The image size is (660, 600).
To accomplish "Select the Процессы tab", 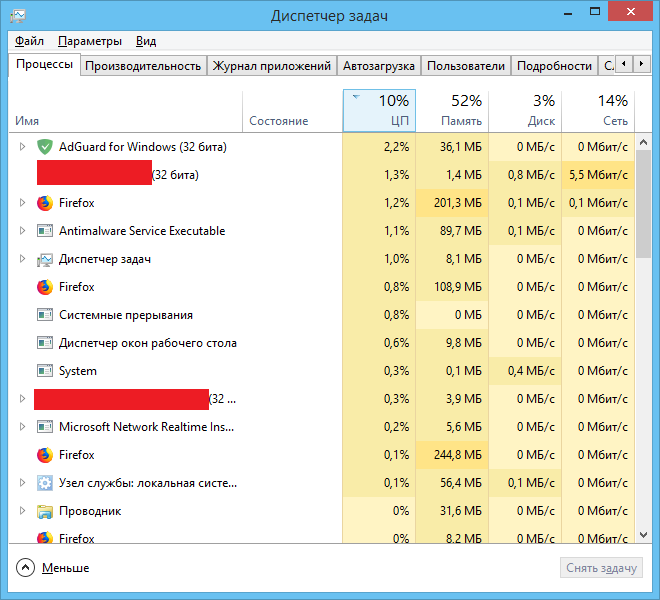I will [44, 64].
